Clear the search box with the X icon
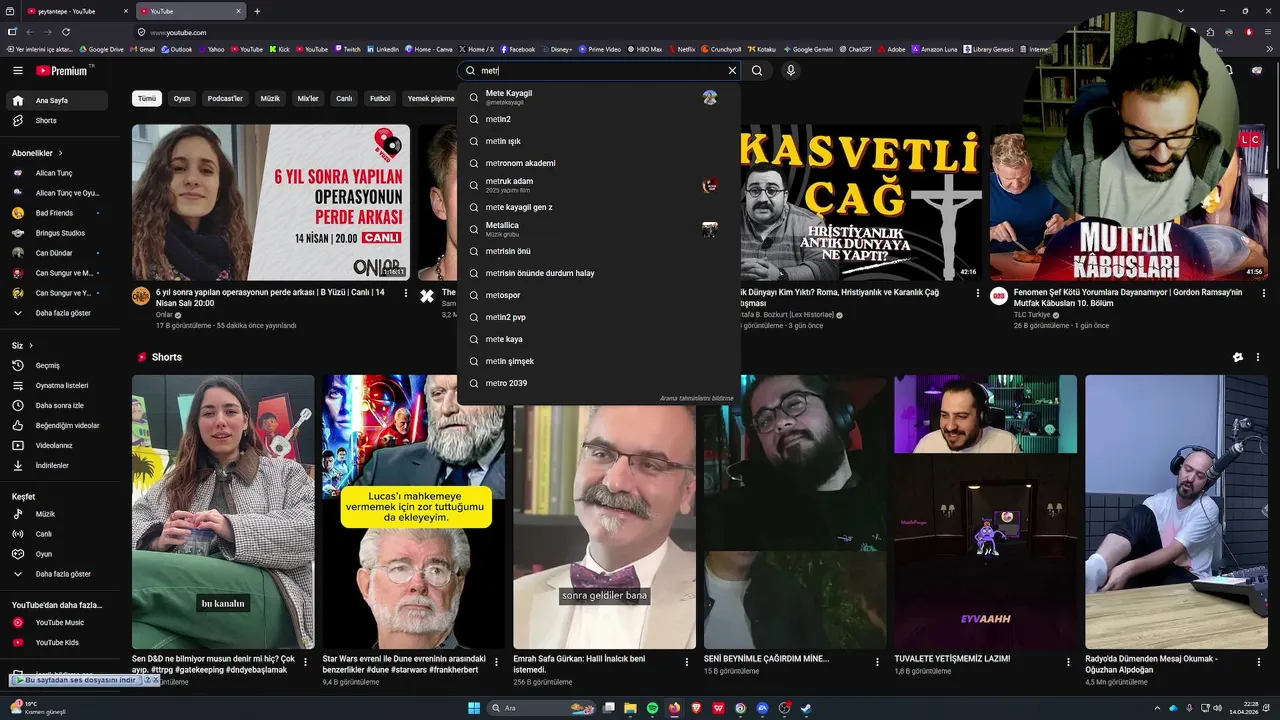 coord(732,71)
